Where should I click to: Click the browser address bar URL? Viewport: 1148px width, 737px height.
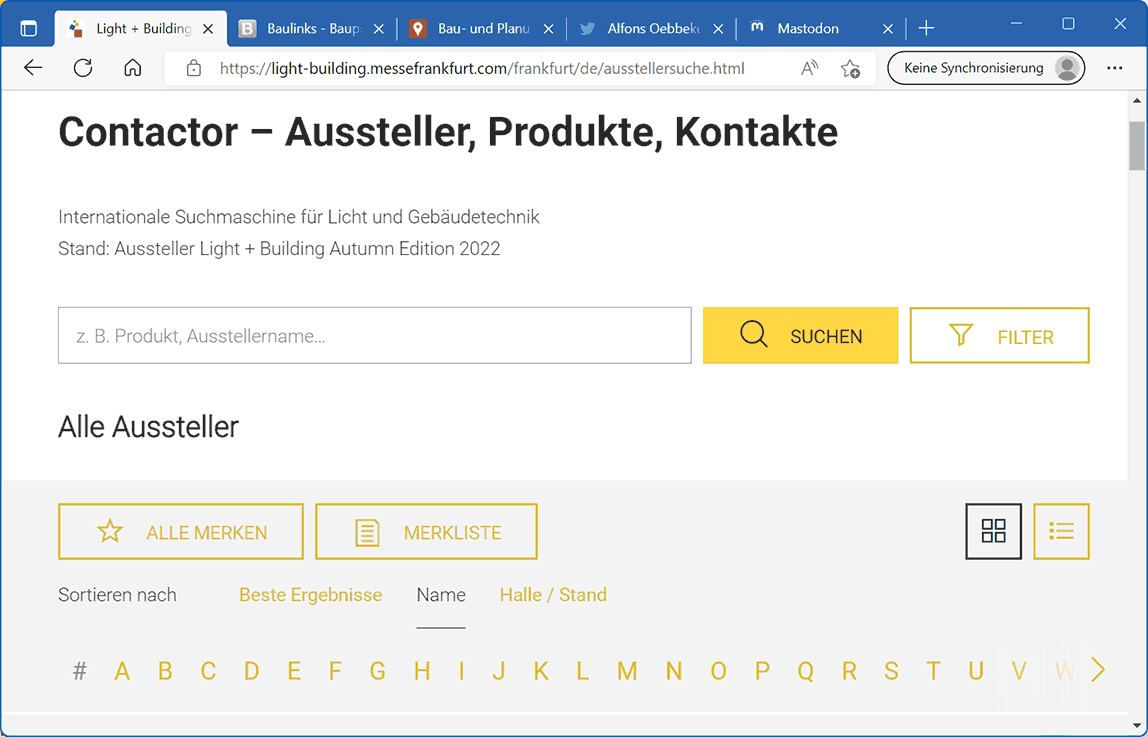point(482,68)
